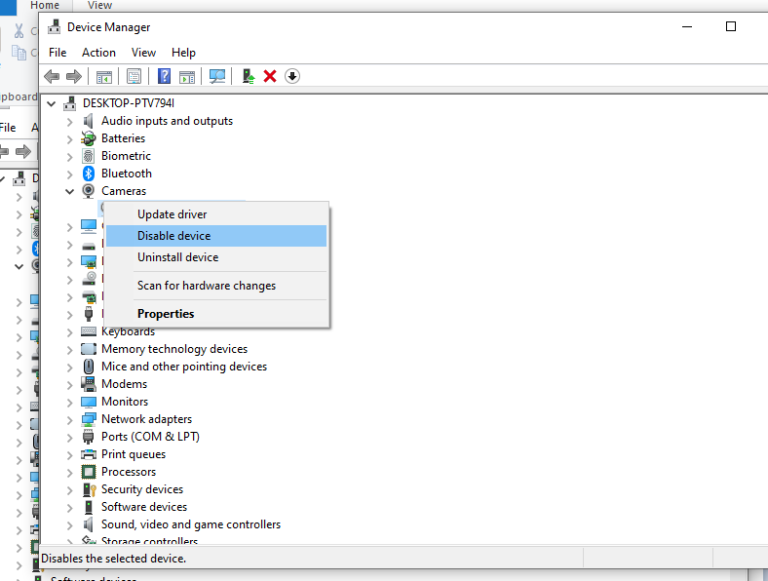Image resolution: width=768 pixels, height=581 pixels.
Task: Click the Mice and other pointing devices icon
Action: (x=89, y=366)
